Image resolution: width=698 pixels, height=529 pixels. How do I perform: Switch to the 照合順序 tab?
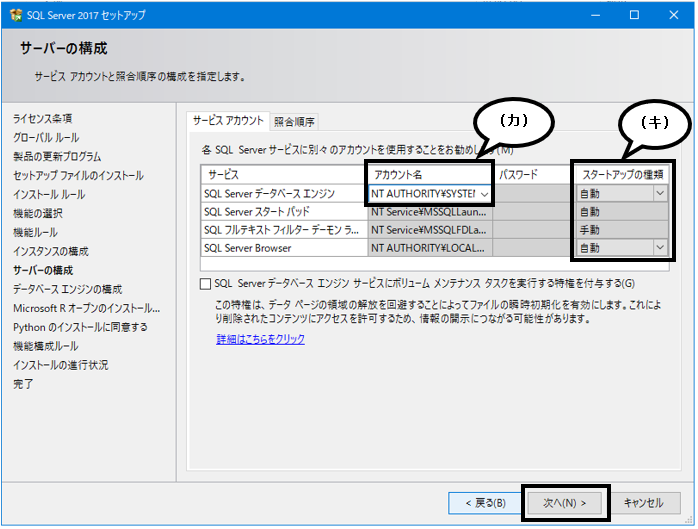[294, 122]
